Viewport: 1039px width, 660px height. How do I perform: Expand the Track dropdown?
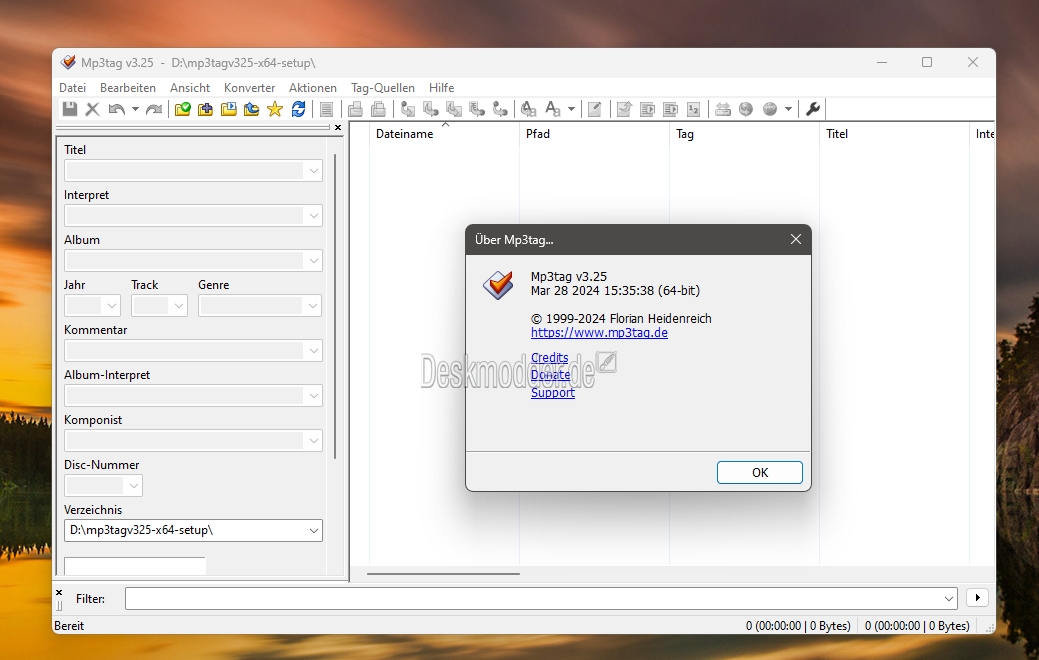[178, 306]
